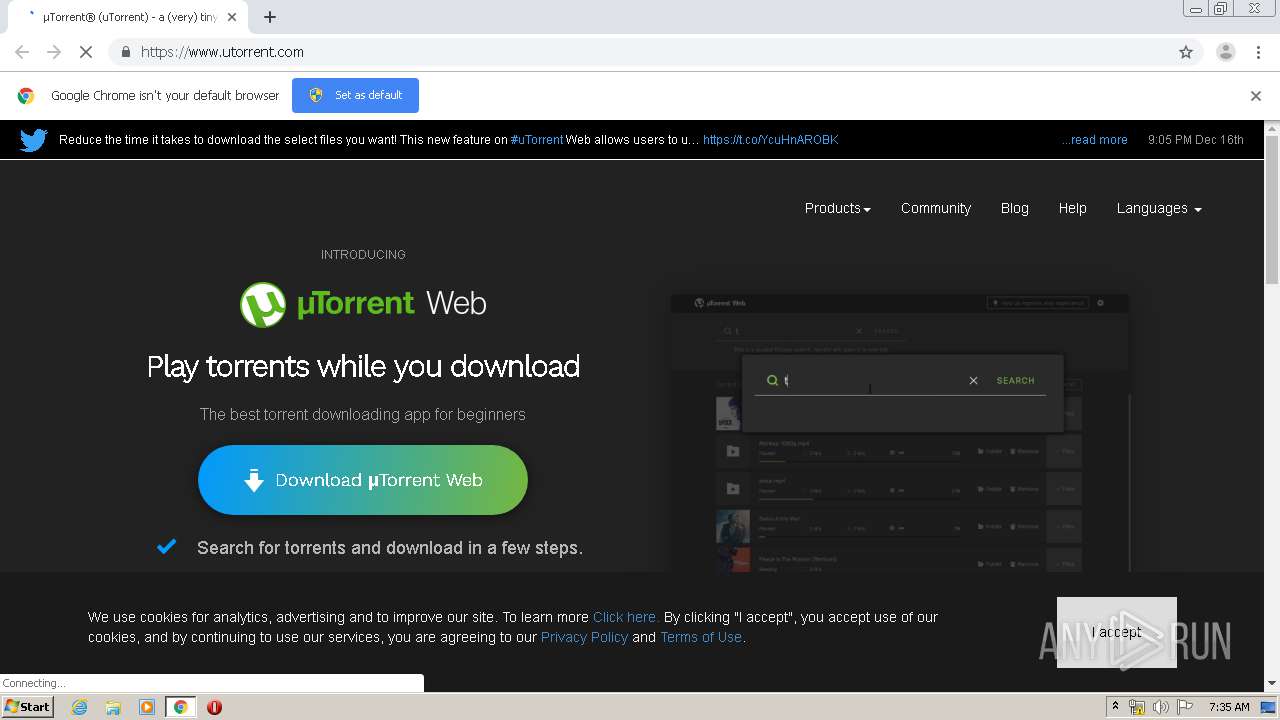Open the red Opera taskbar icon
1280x720 pixels.
pyautogui.click(x=214, y=707)
